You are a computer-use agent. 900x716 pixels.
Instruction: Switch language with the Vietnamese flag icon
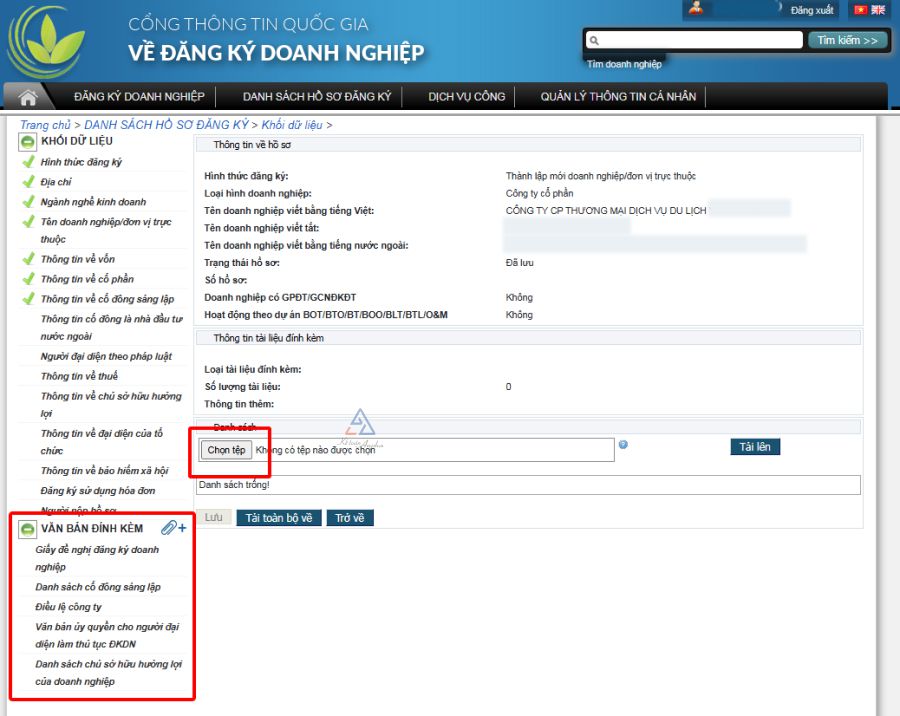click(859, 10)
